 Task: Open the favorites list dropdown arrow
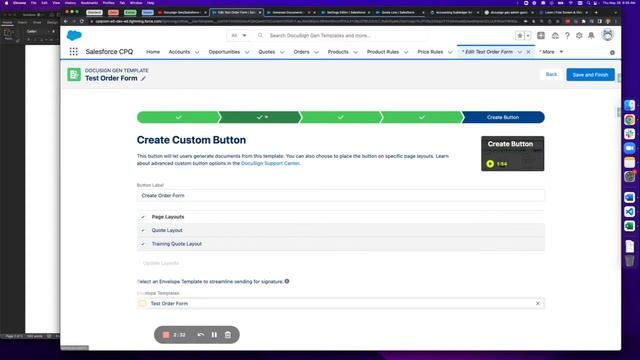(x=528, y=36)
